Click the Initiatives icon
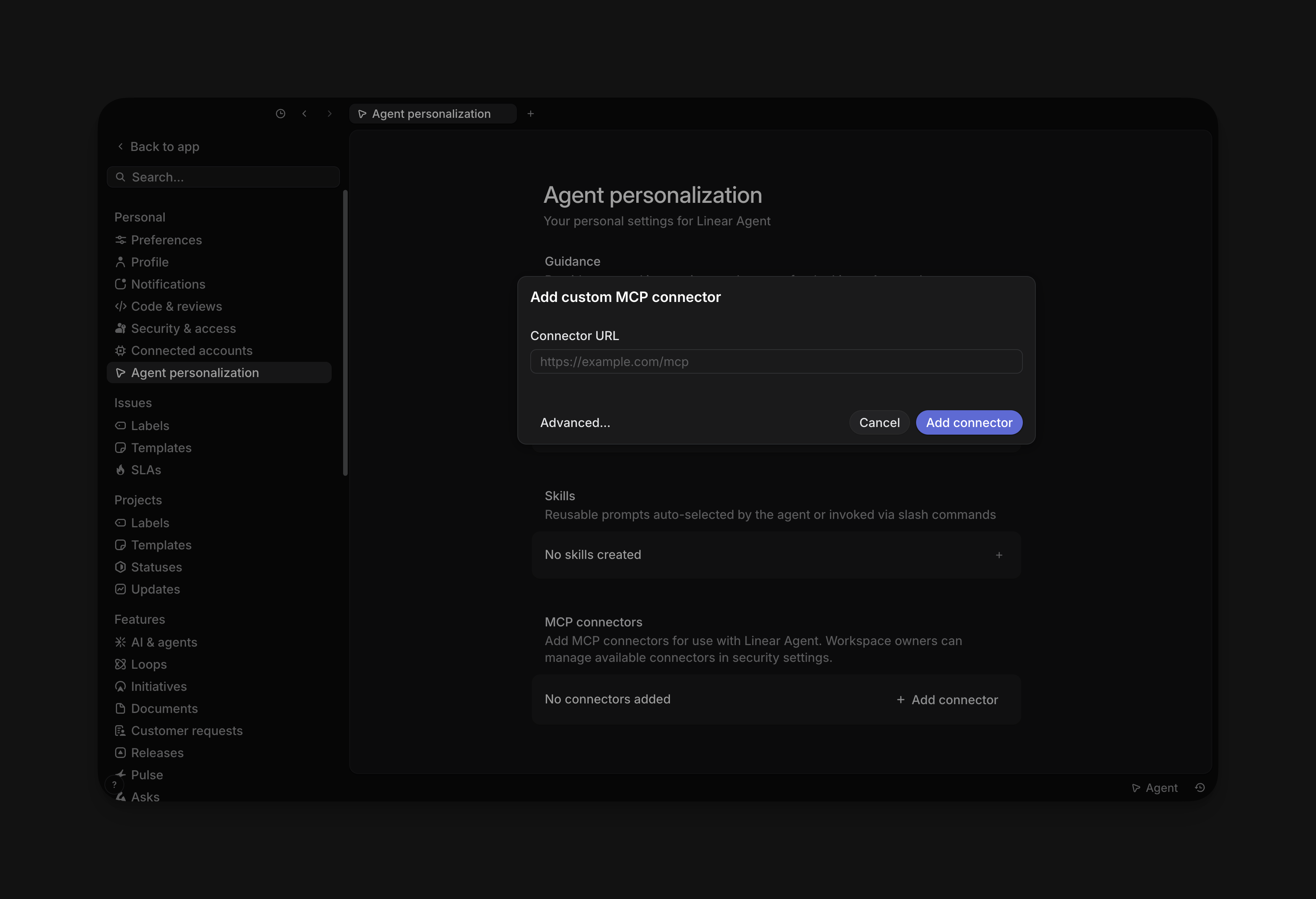The height and width of the screenshot is (899, 1316). pos(120,687)
